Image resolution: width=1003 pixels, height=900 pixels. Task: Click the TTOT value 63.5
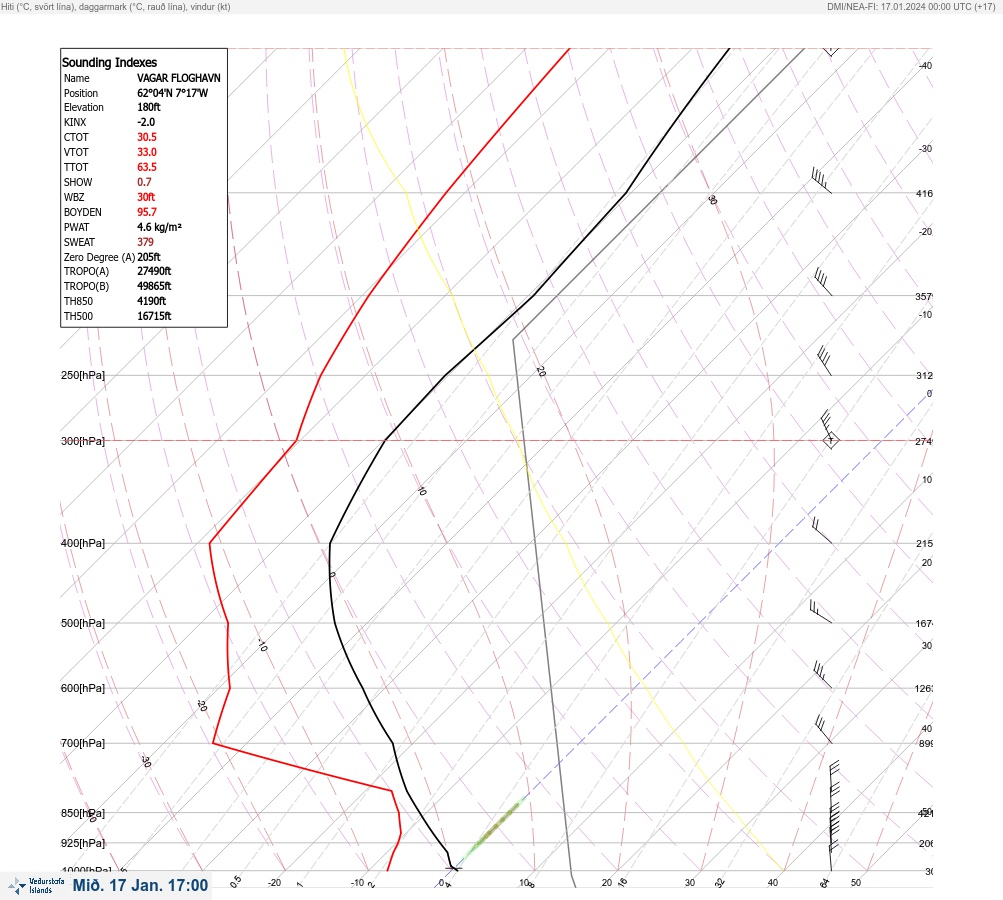[146, 167]
